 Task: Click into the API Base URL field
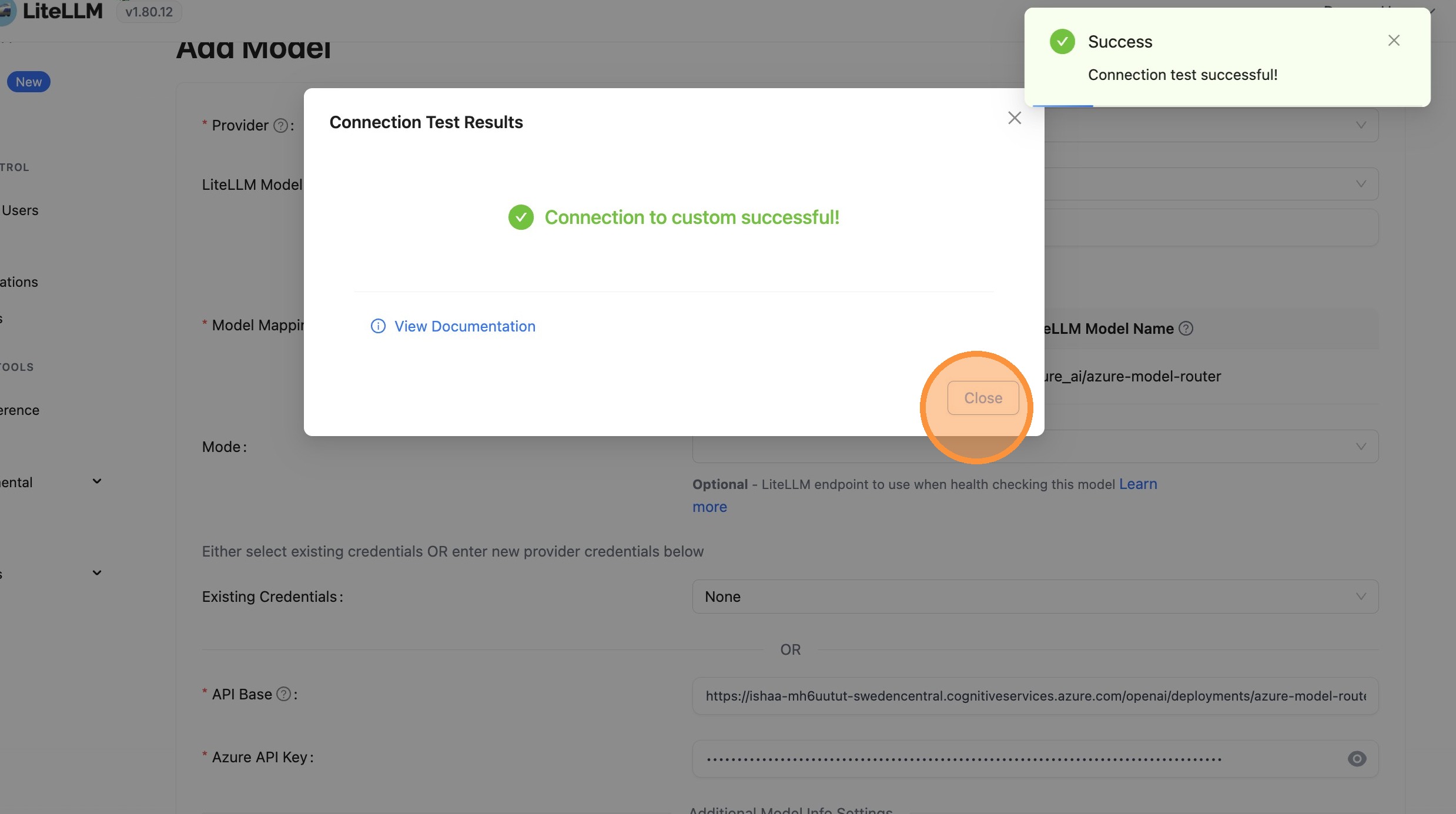(1035, 696)
